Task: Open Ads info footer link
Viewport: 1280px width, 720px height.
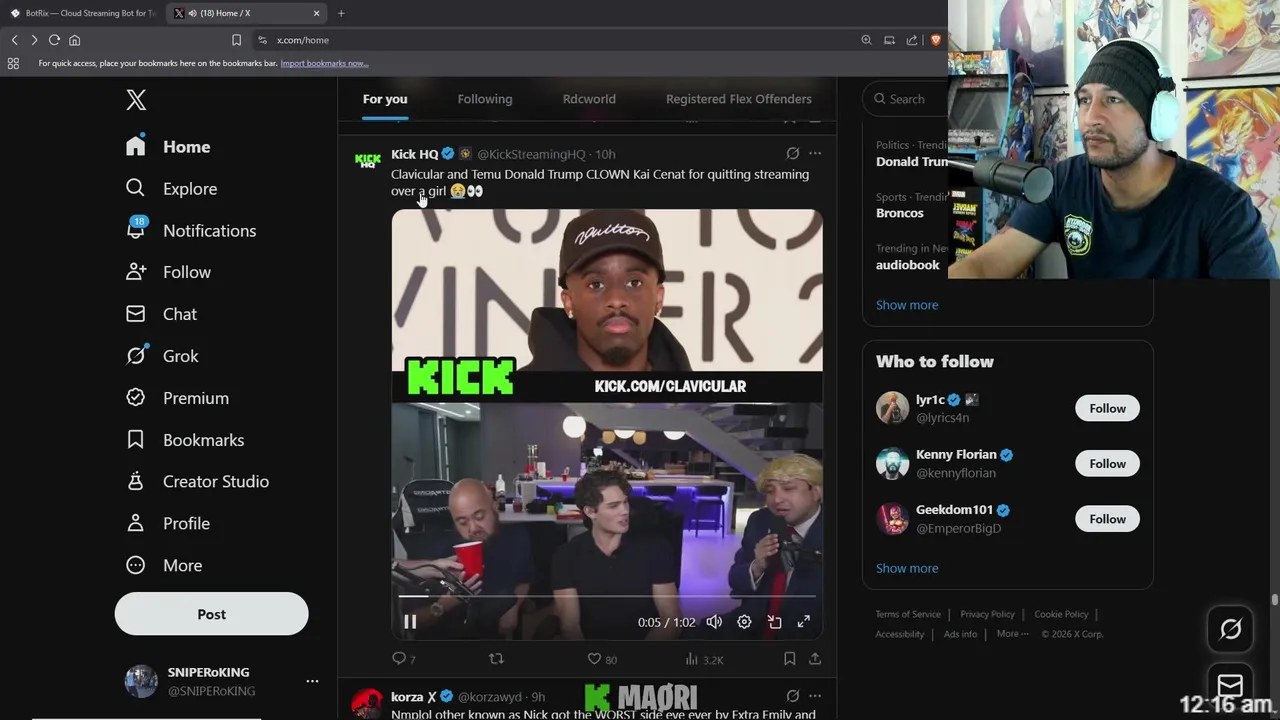Action: (960, 634)
